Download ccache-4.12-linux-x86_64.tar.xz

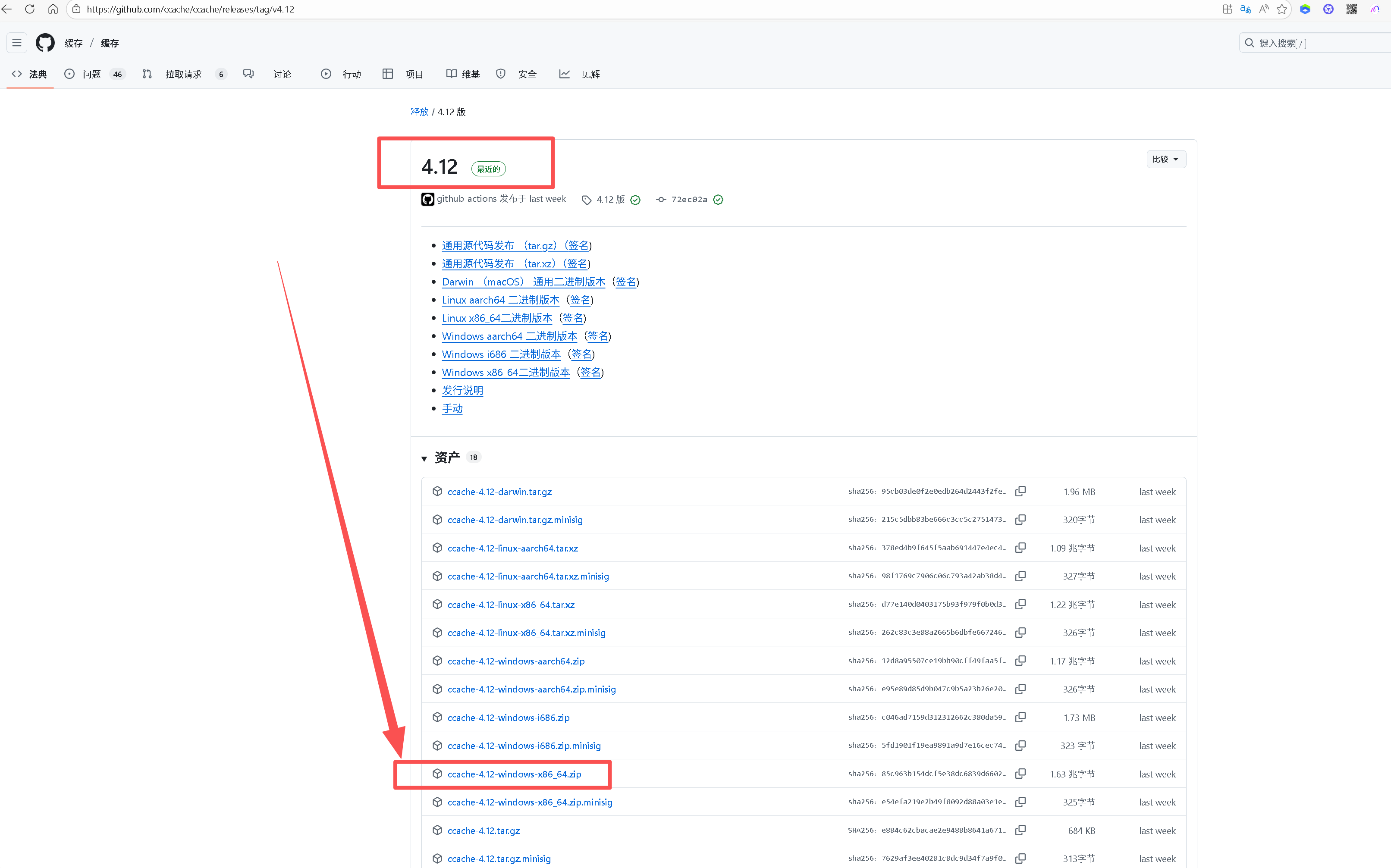(511, 605)
